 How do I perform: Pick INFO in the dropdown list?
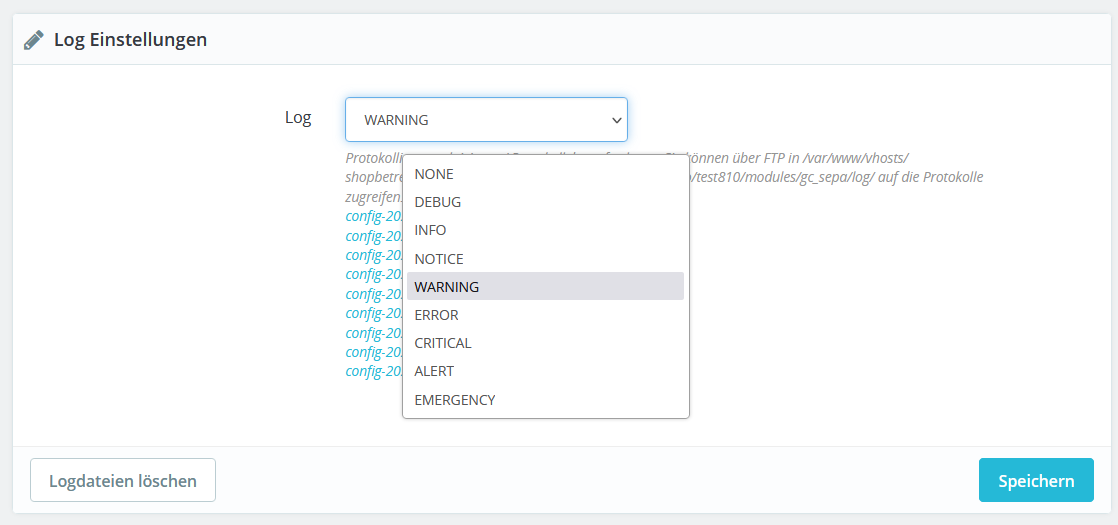click(x=430, y=230)
